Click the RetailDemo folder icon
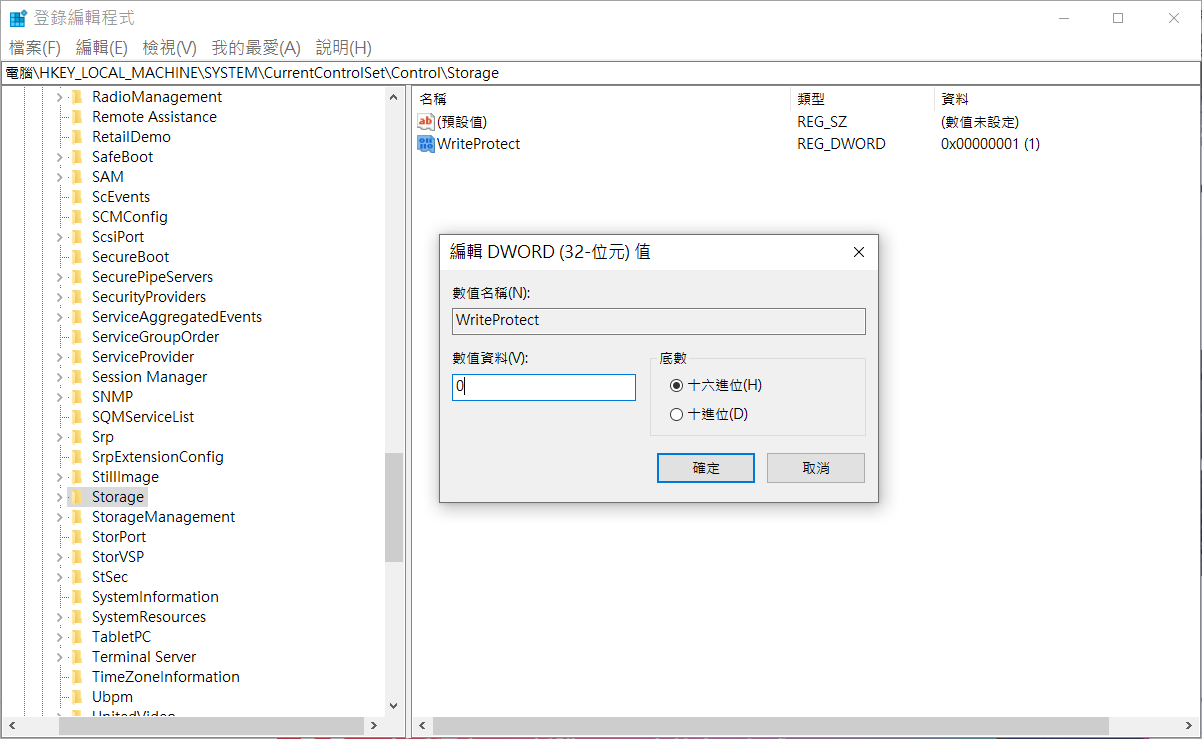 pyautogui.click(x=77, y=137)
